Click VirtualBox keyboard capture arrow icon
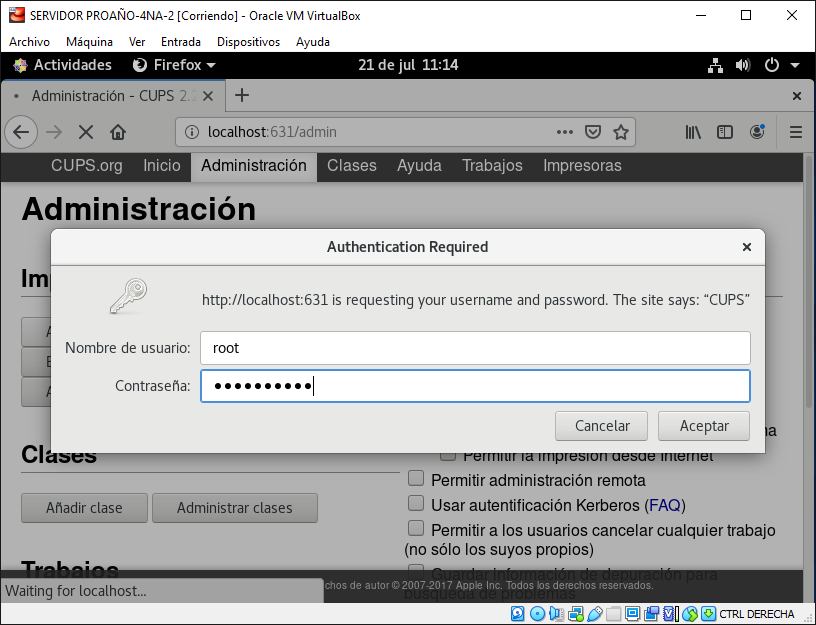The width and height of the screenshot is (816, 625). pyautogui.click(x=708, y=614)
